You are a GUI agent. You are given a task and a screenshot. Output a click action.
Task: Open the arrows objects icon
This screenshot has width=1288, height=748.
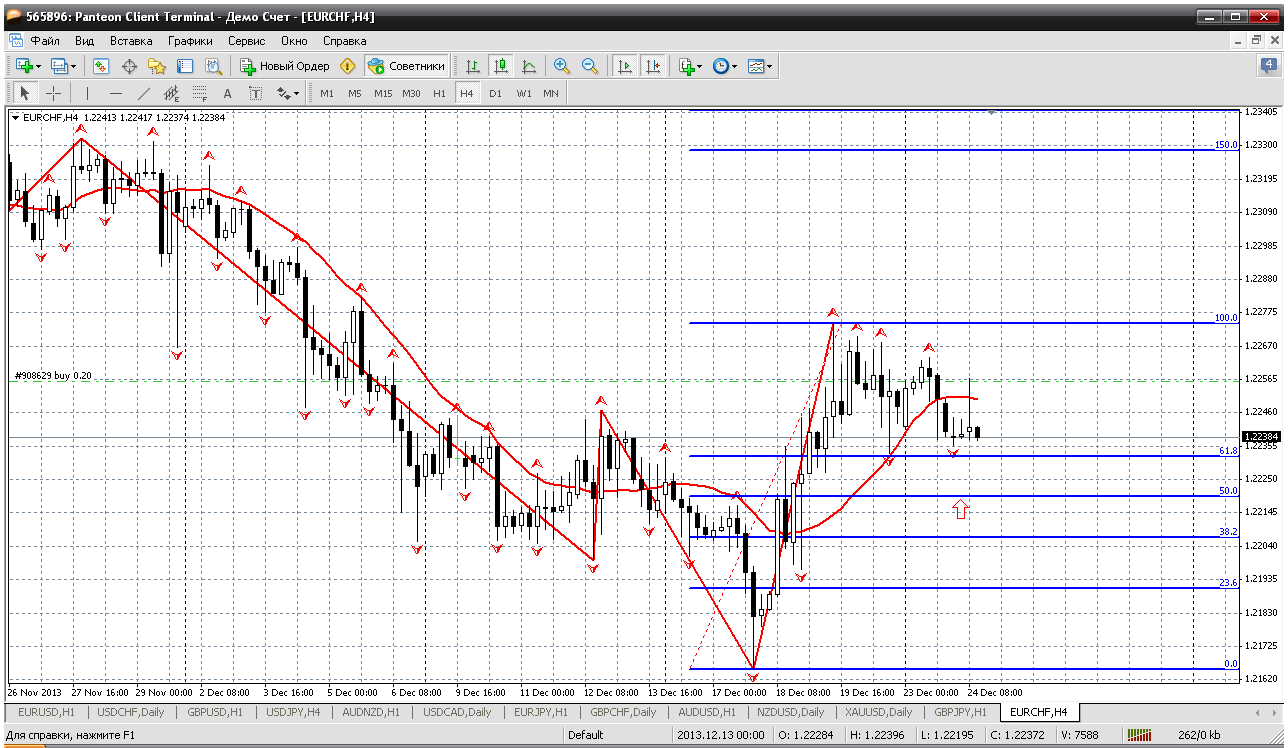click(283, 93)
